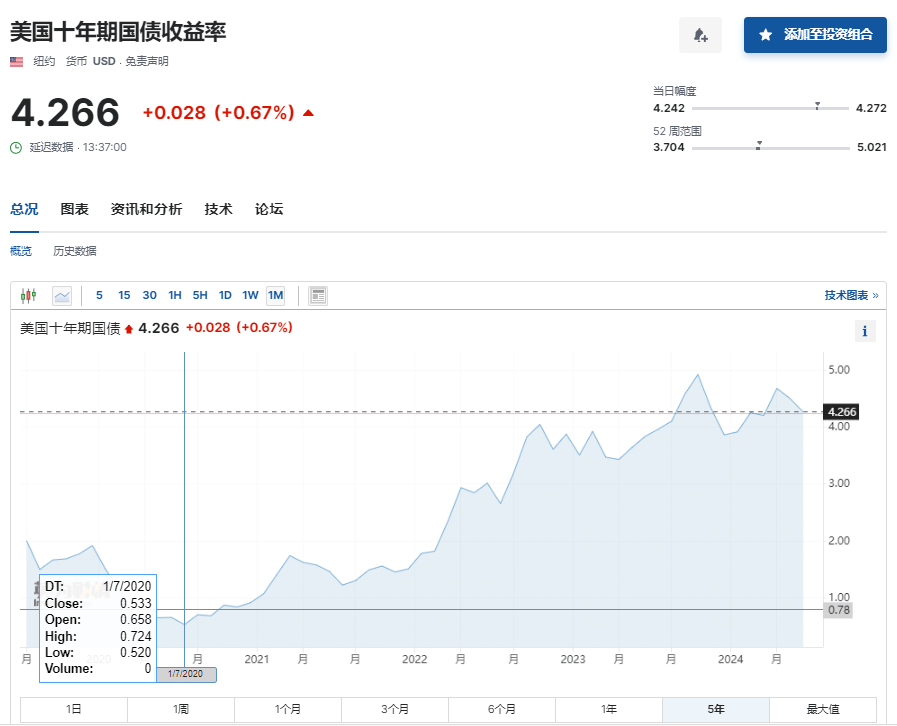This screenshot has height=726, width=897.
Task: Click the chart info icon
Action: coord(865,331)
